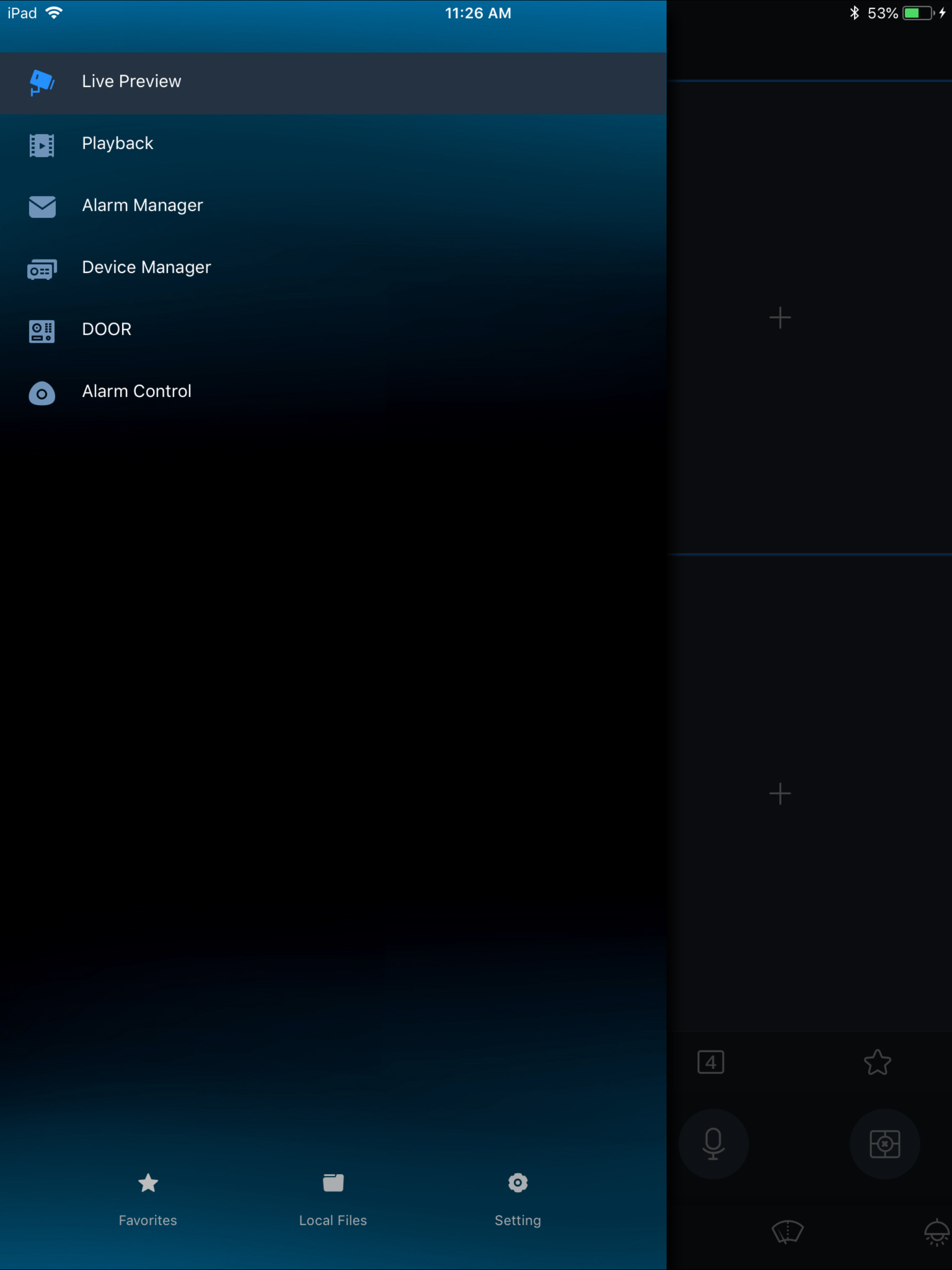Tap the Live Preview camera icon
952x1270 pixels.
point(42,82)
